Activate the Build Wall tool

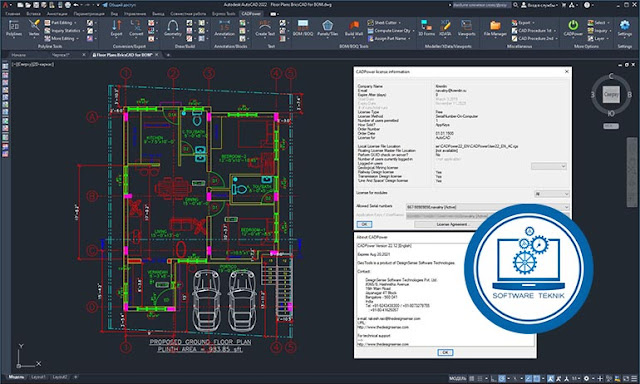(353, 29)
